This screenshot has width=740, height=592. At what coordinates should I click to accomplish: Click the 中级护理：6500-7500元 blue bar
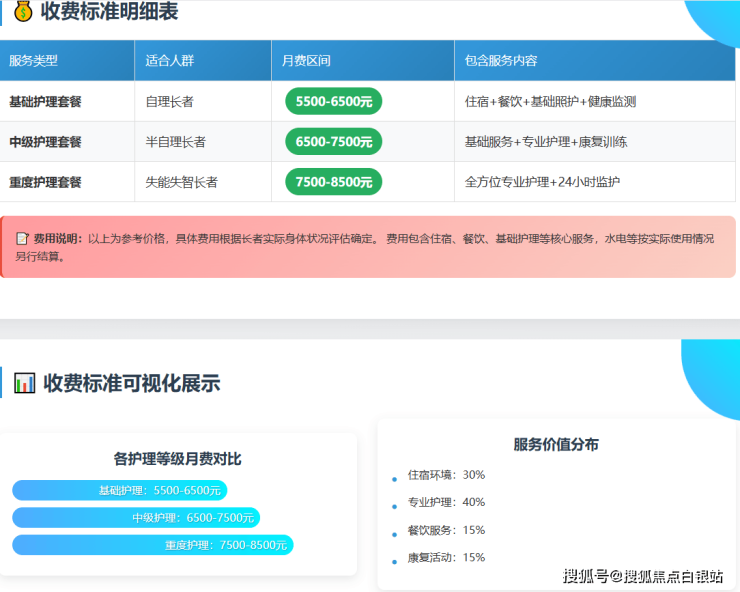point(136,518)
